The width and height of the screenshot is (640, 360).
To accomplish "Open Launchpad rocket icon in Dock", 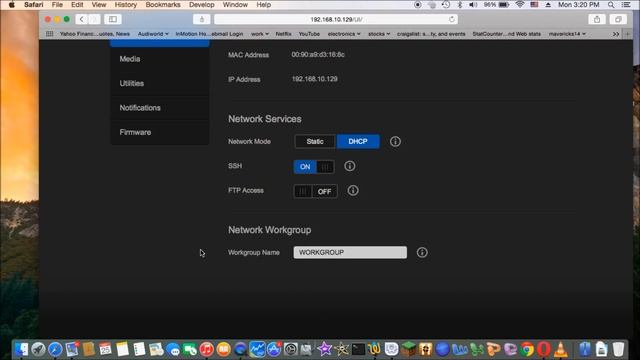I will pyautogui.click(x=38, y=349).
